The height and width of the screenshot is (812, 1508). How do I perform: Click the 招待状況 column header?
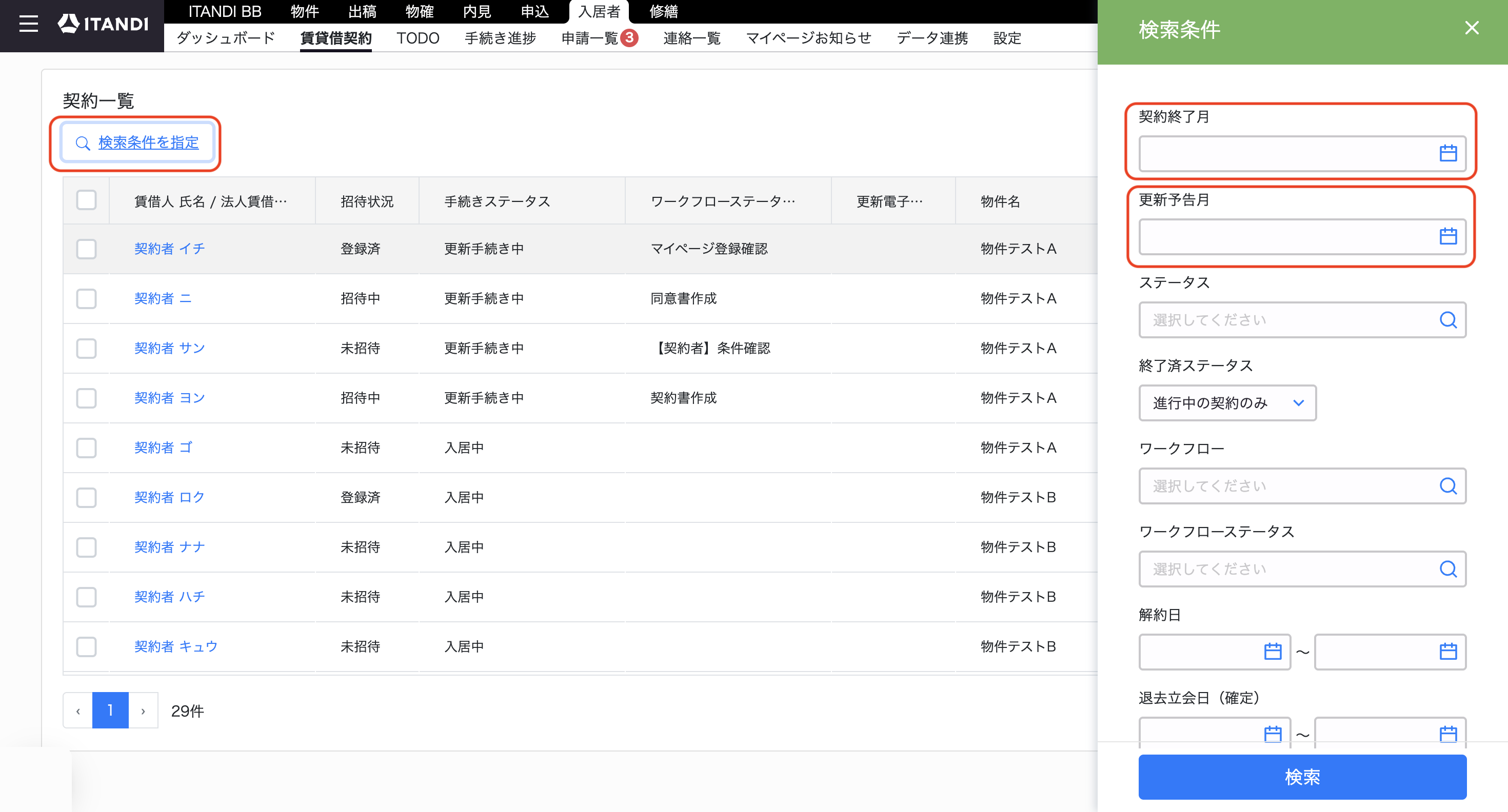pyautogui.click(x=367, y=201)
